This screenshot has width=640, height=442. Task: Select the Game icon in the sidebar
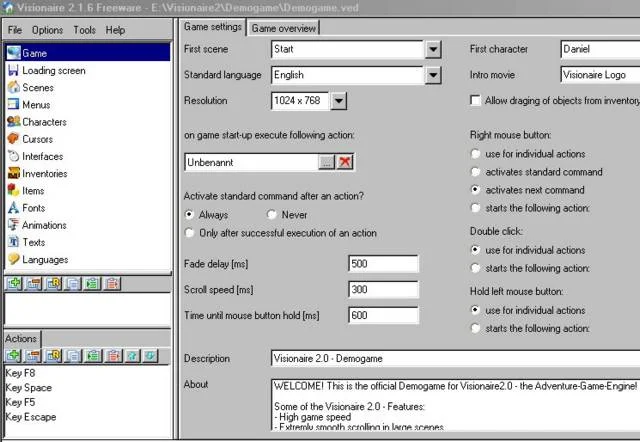(x=13, y=53)
